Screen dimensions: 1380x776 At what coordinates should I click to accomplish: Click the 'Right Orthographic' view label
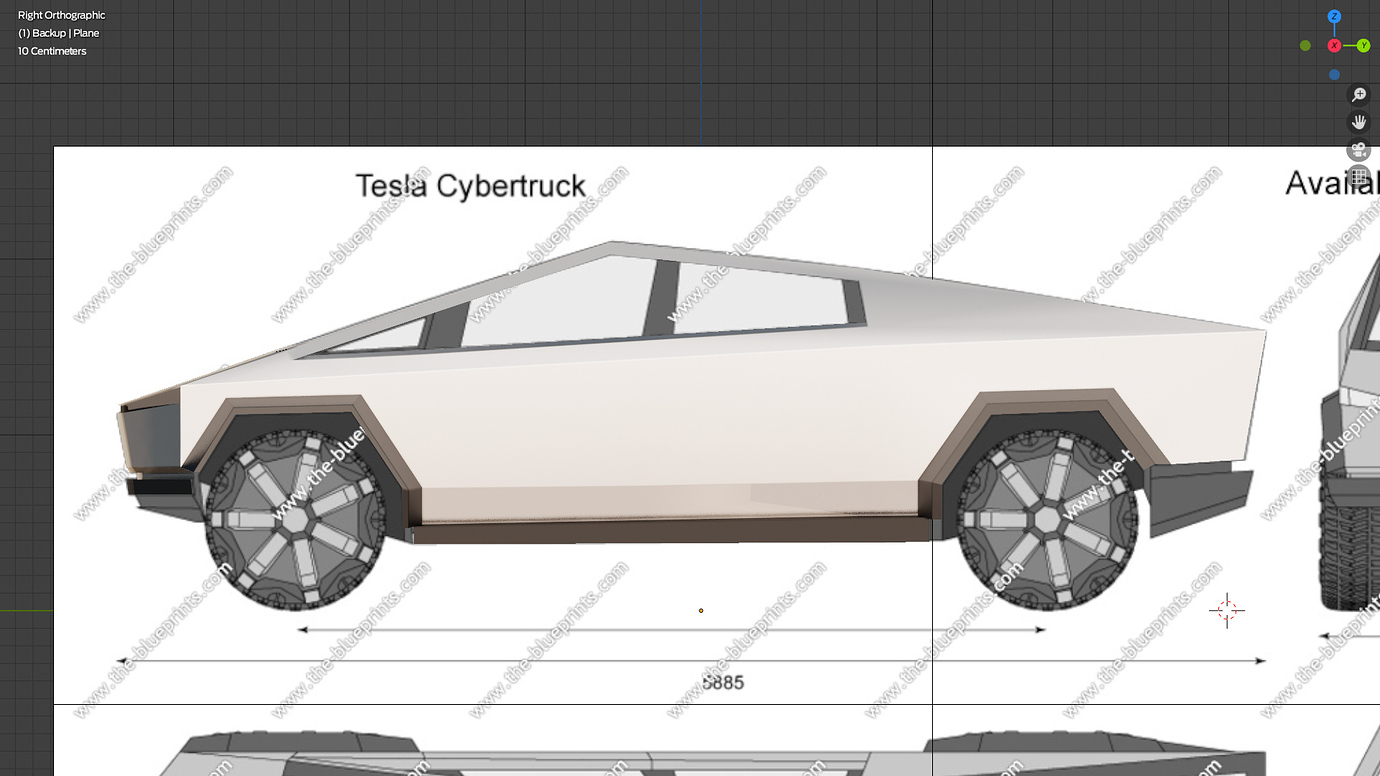click(x=62, y=15)
